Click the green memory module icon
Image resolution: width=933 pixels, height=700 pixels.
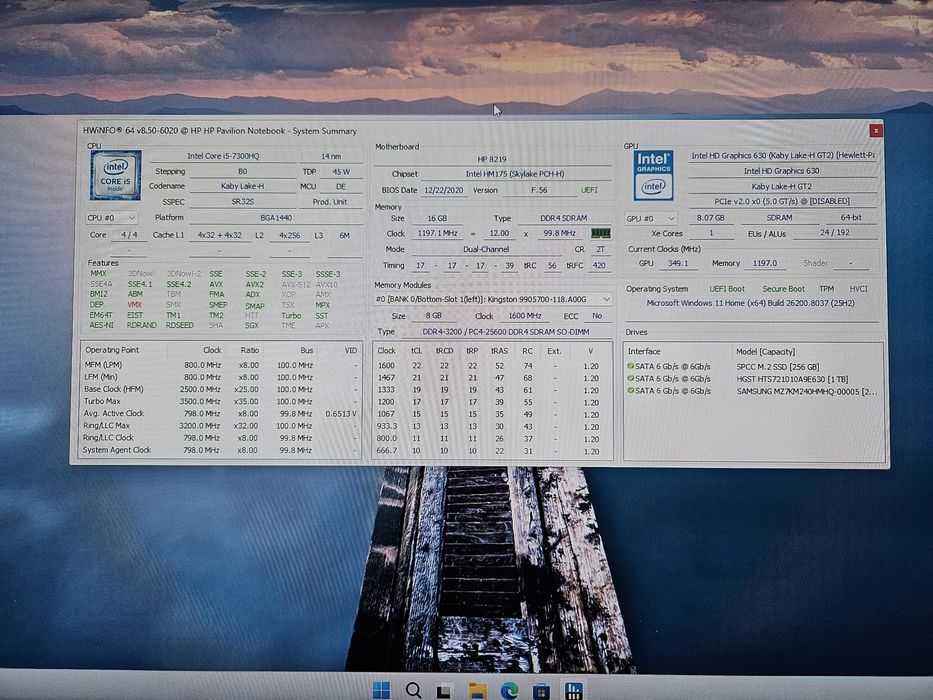tap(600, 233)
